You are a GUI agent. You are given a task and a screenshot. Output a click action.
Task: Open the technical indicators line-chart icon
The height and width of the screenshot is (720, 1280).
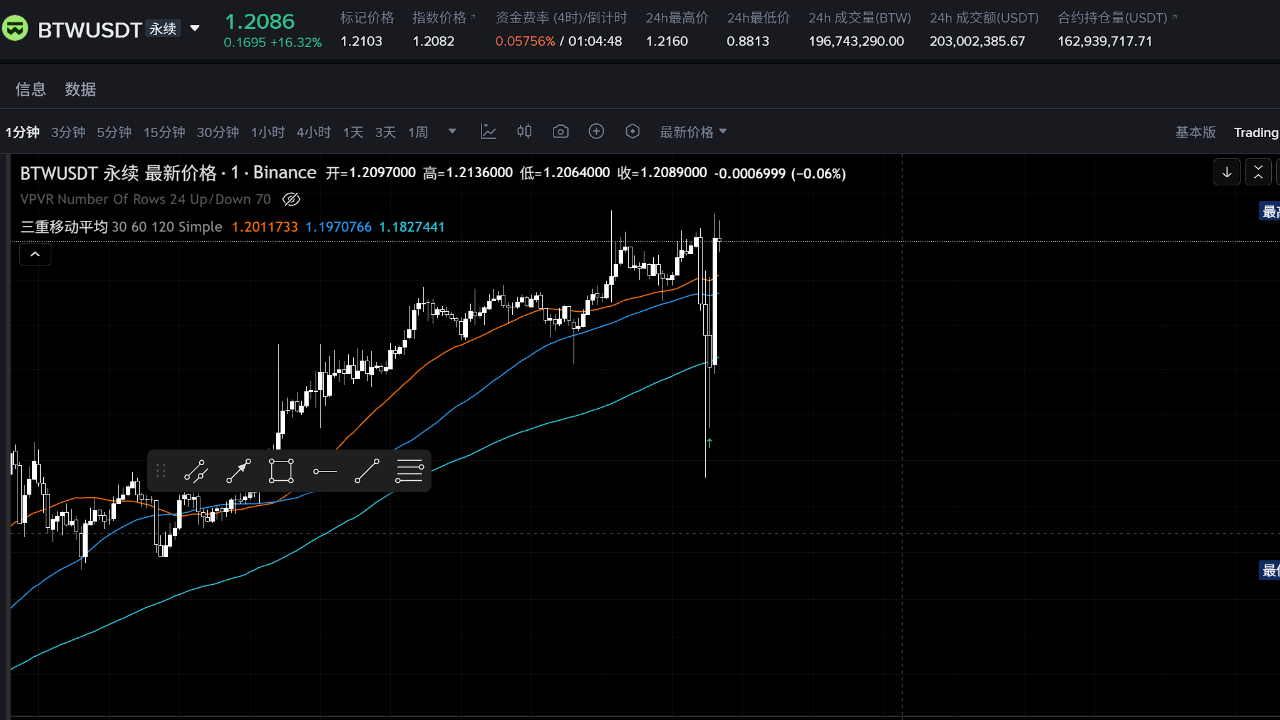click(489, 132)
